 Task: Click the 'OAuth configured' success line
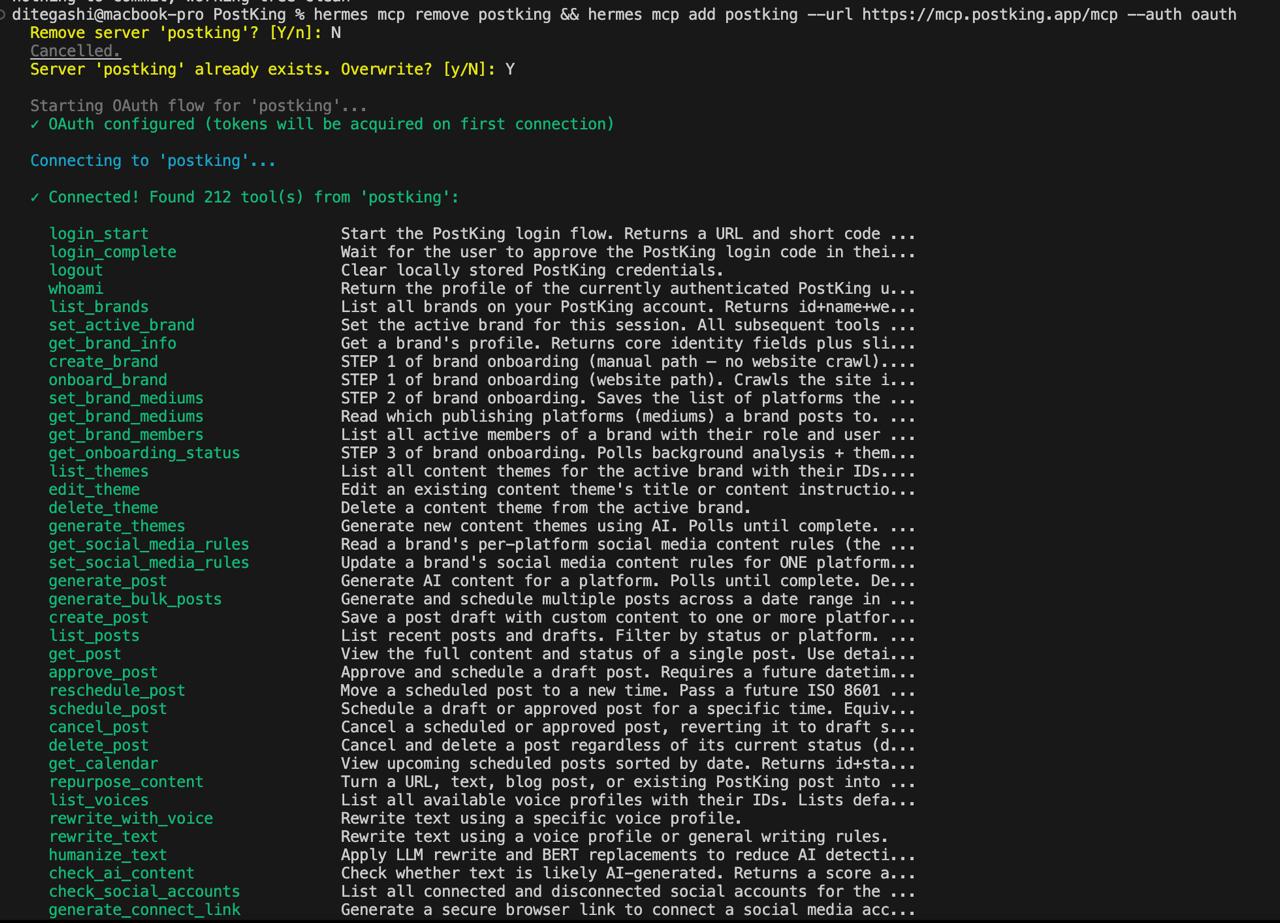coord(322,124)
